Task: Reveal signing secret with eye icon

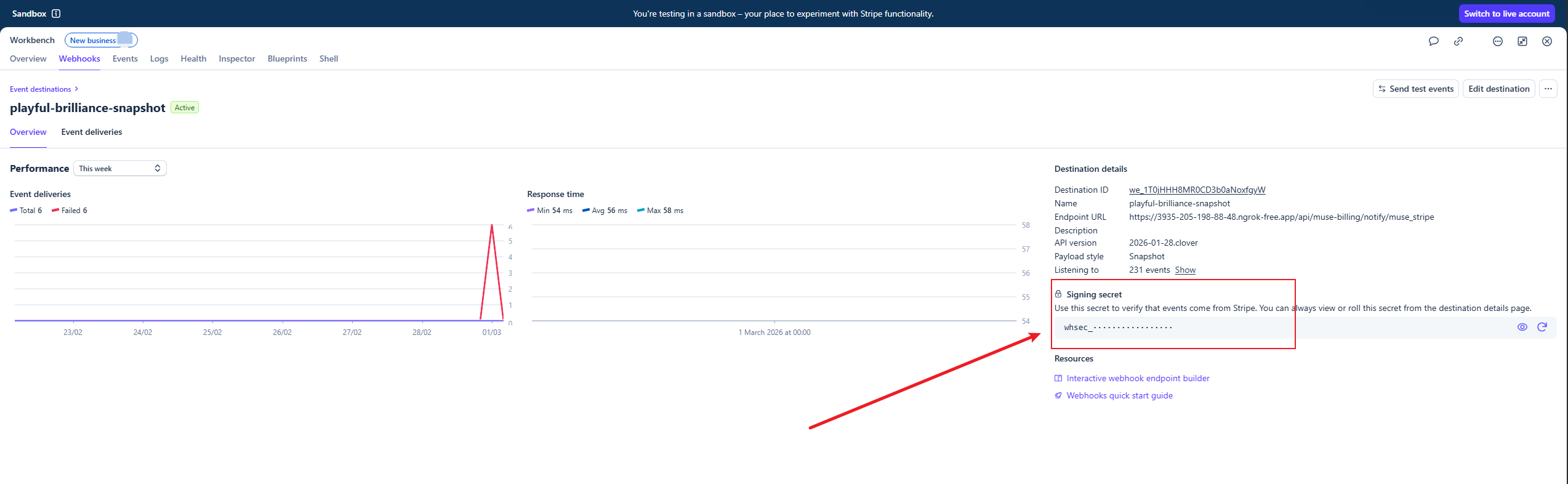Action: [x=1522, y=327]
